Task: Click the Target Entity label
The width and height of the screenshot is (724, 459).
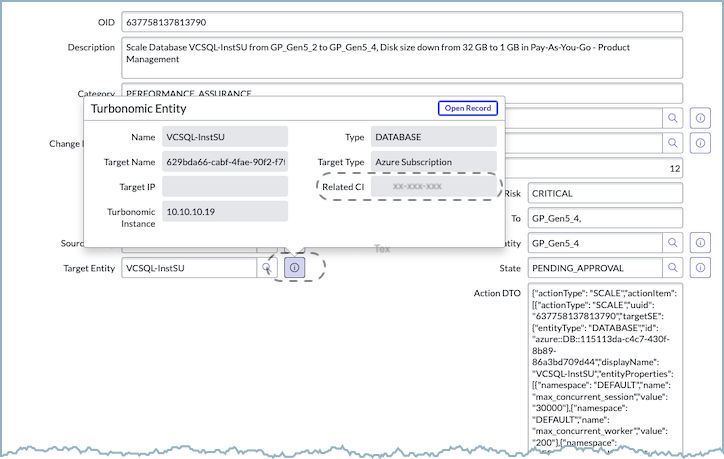Action: [x=89, y=268]
